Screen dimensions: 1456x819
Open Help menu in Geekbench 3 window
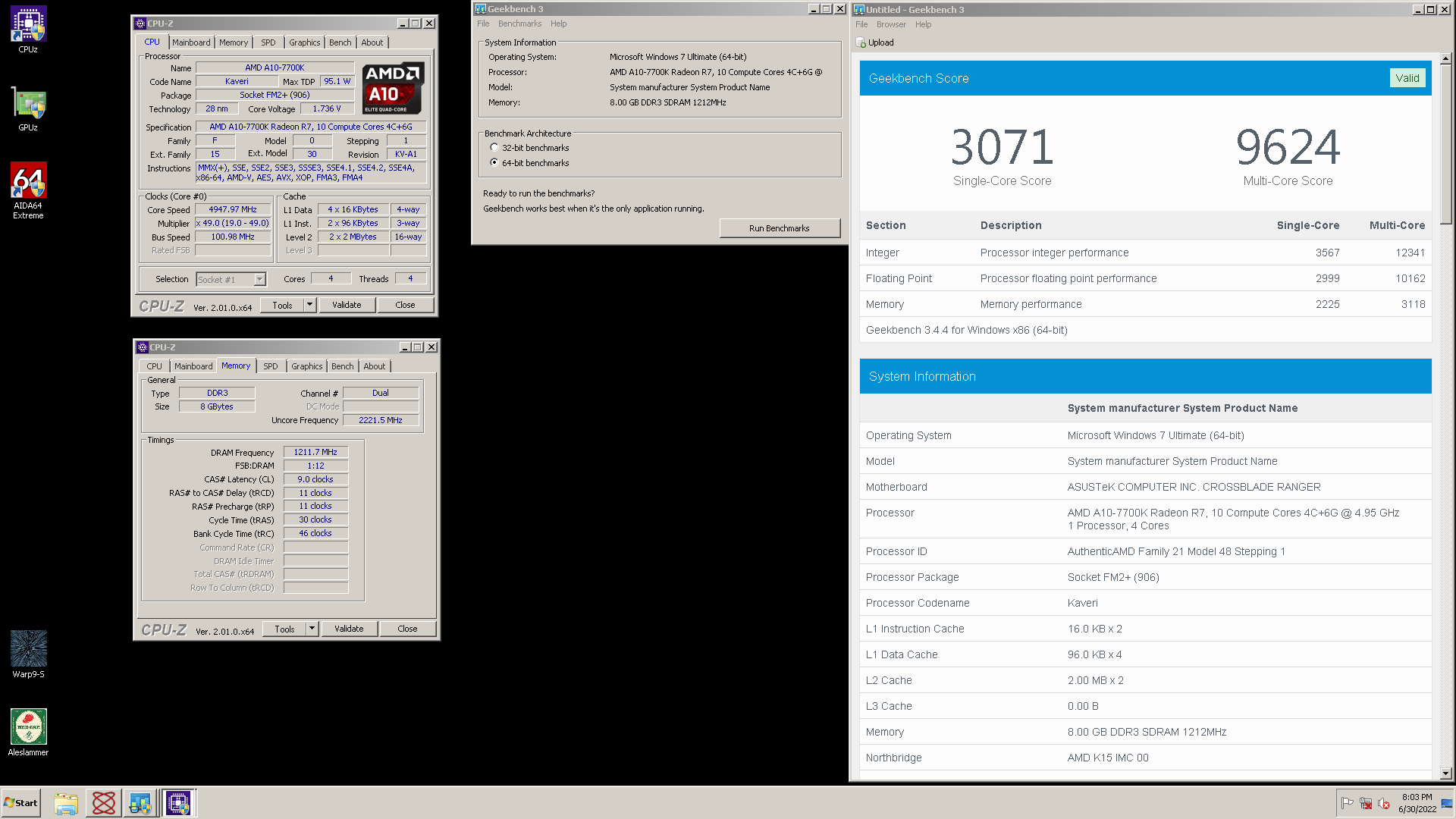pos(558,24)
